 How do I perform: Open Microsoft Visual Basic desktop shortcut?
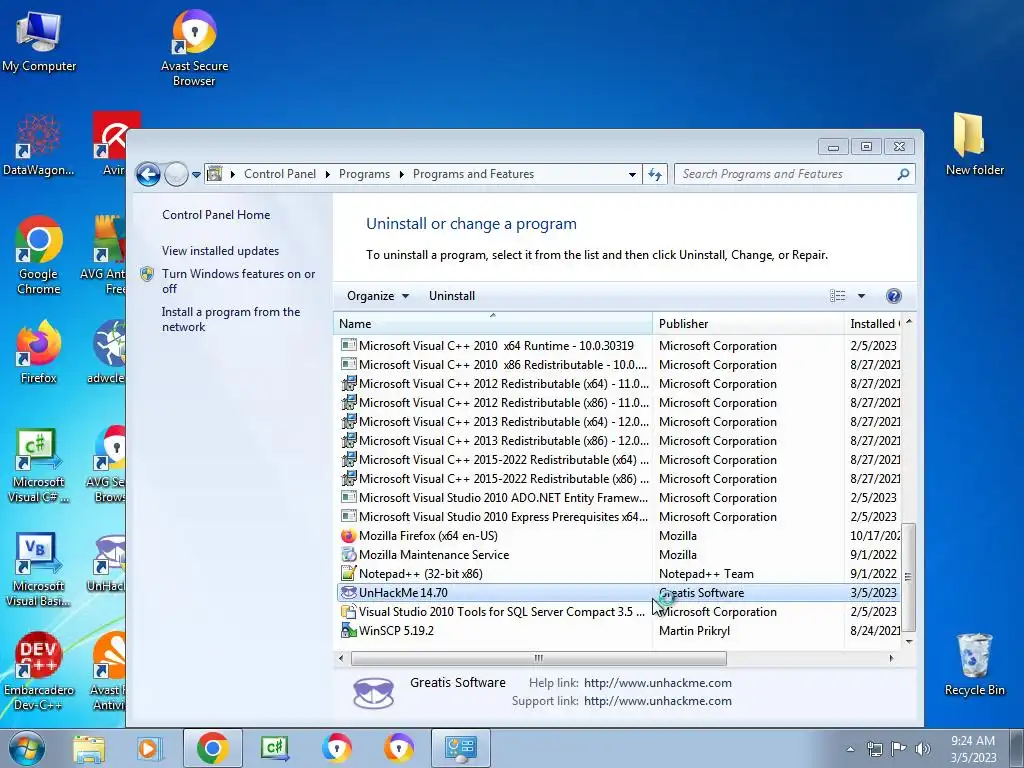pos(38,569)
